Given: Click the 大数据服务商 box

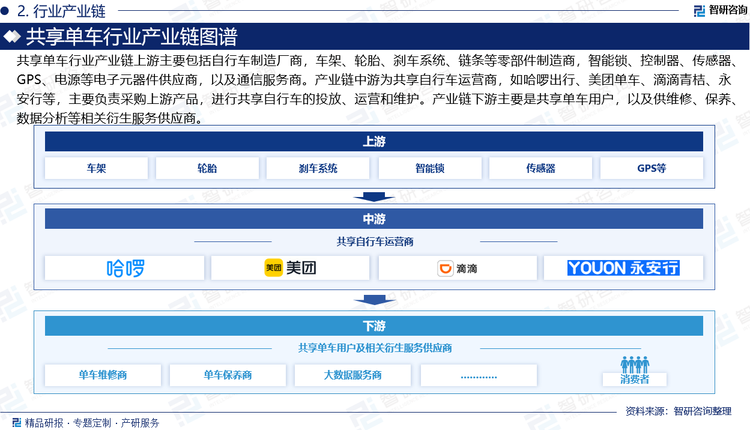Looking at the screenshot, I should click(353, 375).
